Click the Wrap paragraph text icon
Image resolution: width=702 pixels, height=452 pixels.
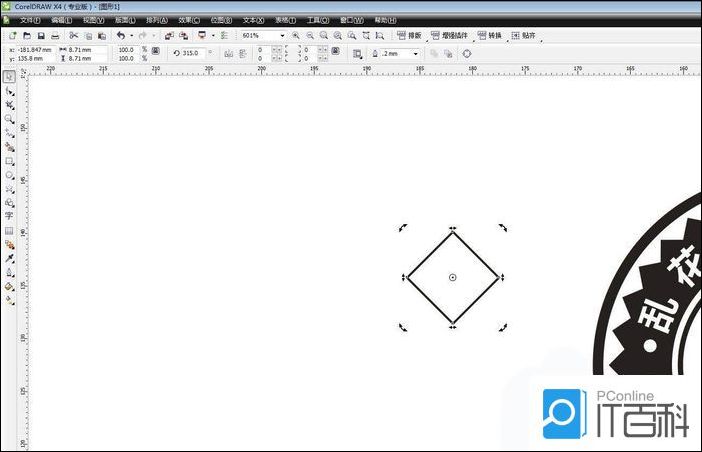pyautogui.click(x=357, y=54)
